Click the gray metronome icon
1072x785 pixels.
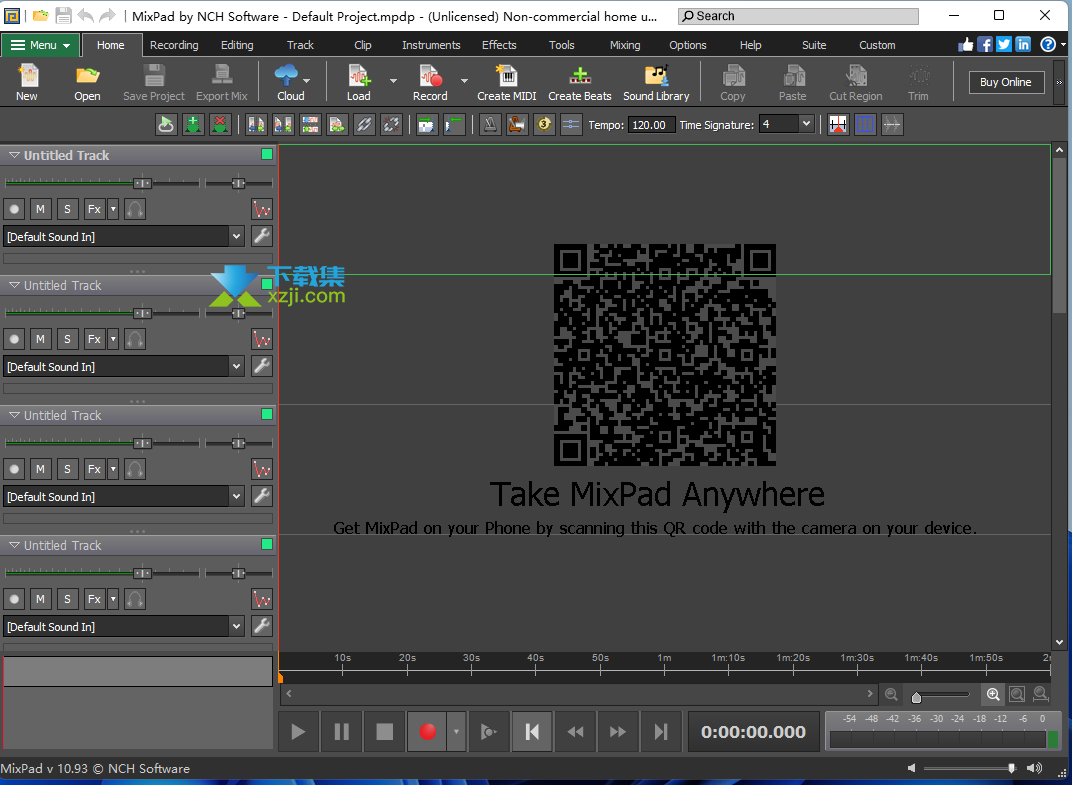click(x=490, y=124)
